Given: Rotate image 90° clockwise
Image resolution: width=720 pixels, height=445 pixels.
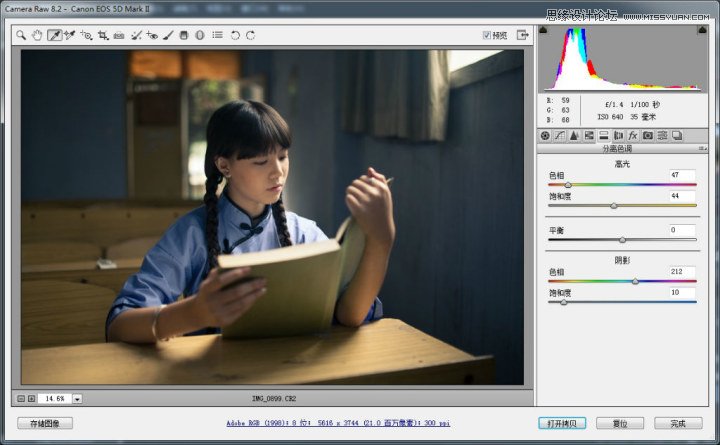Looking at the screenshot, I should 251,35.
